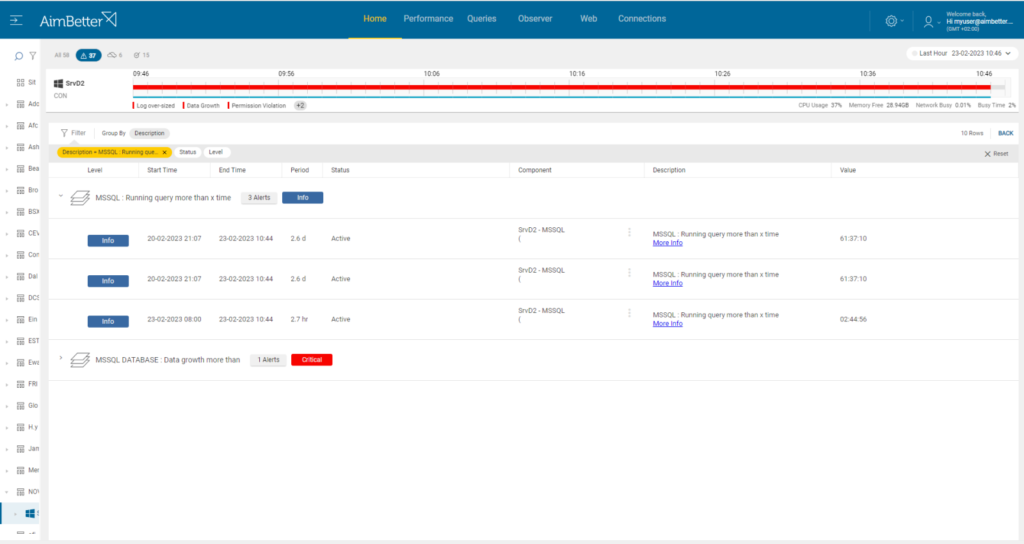Viewport: 1024px width, 544px height.
Task: Expand the Con sidebar tree node
Action: [7, 255]
